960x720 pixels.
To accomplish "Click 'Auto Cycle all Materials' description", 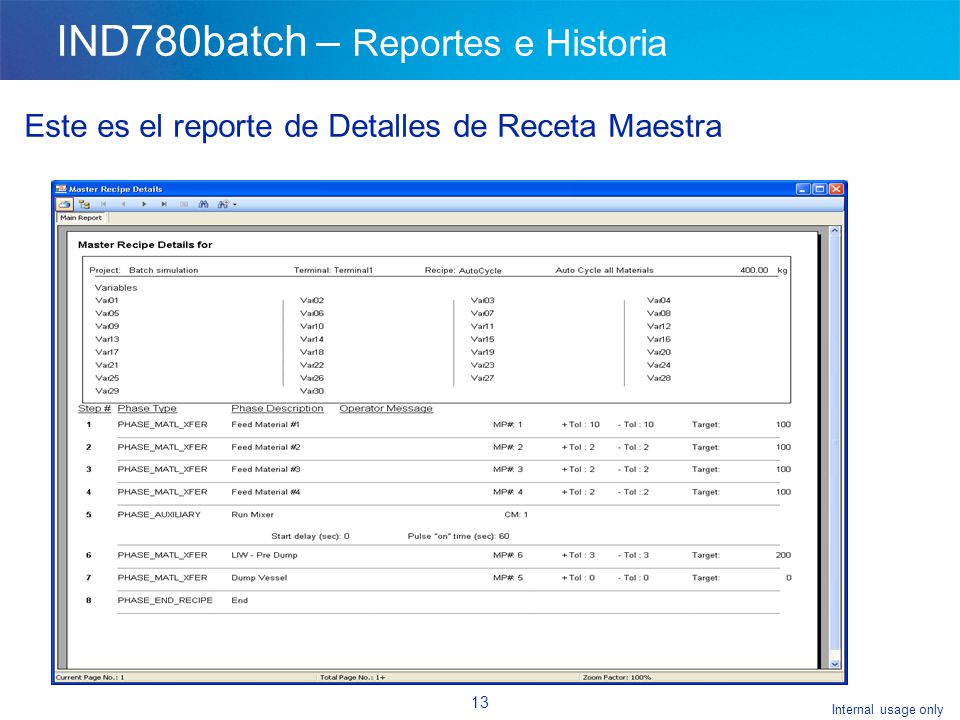I will point(604,270).
